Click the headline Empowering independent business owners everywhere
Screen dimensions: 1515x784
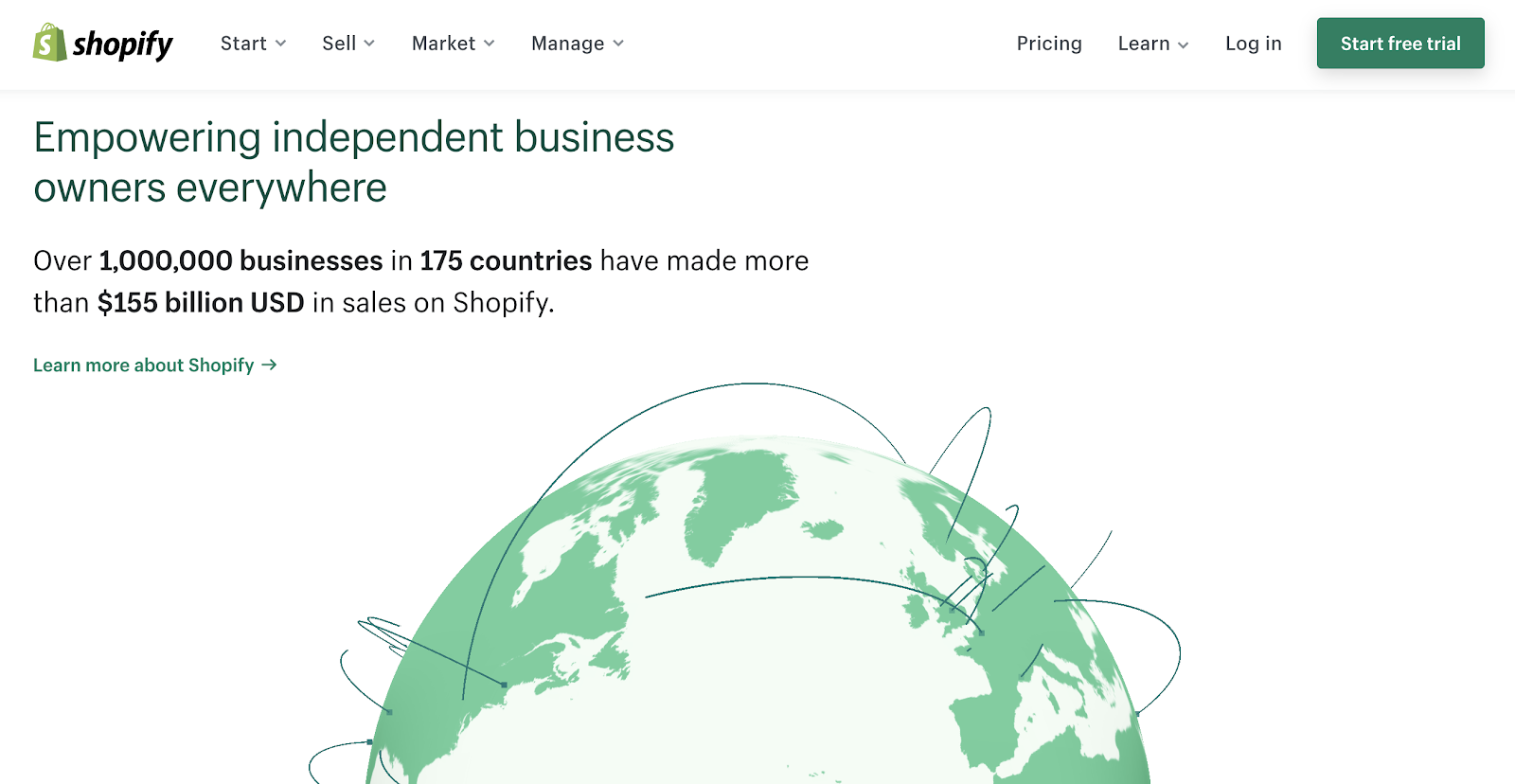(354, 163)
